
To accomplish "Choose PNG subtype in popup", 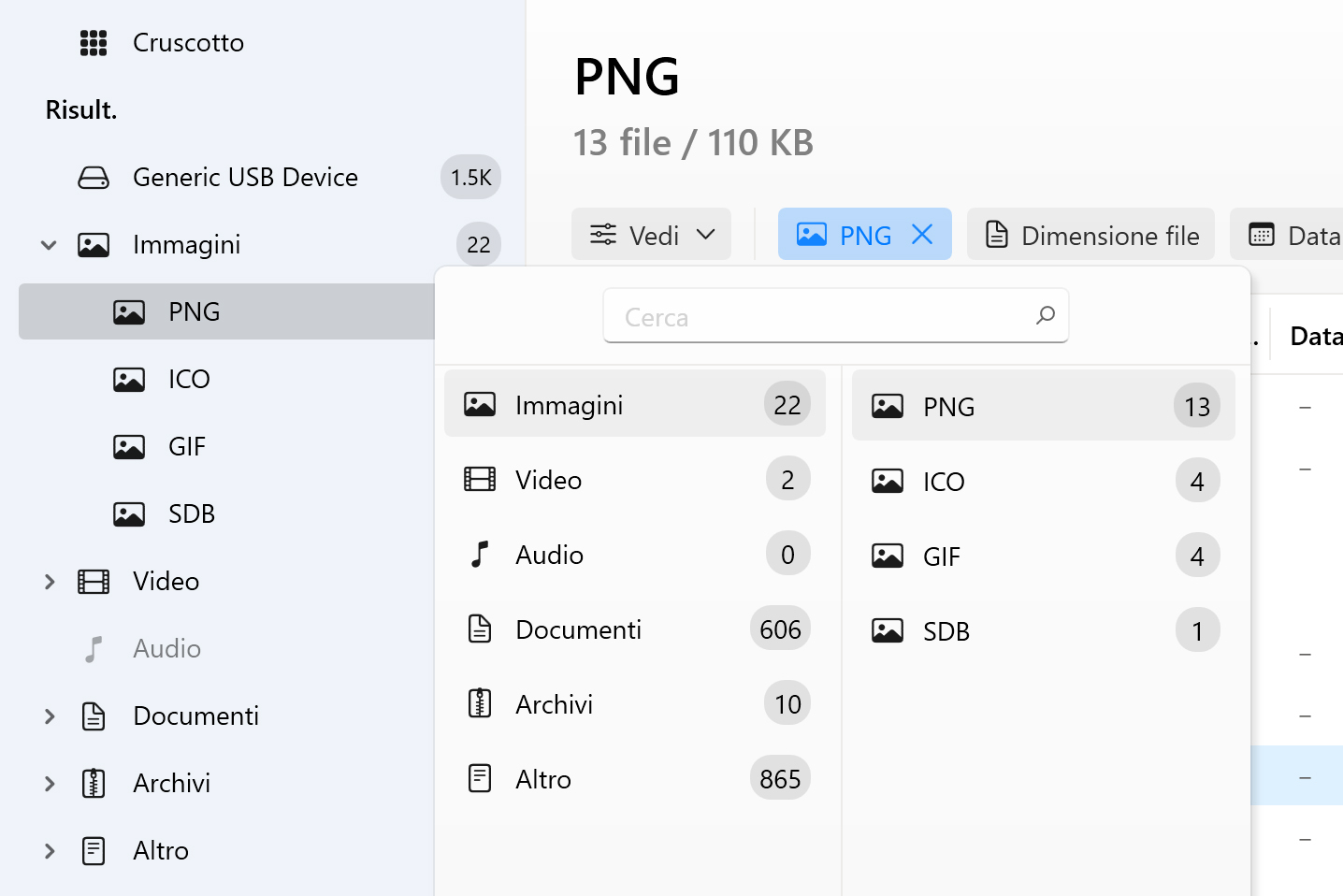I will point(1044,406).
